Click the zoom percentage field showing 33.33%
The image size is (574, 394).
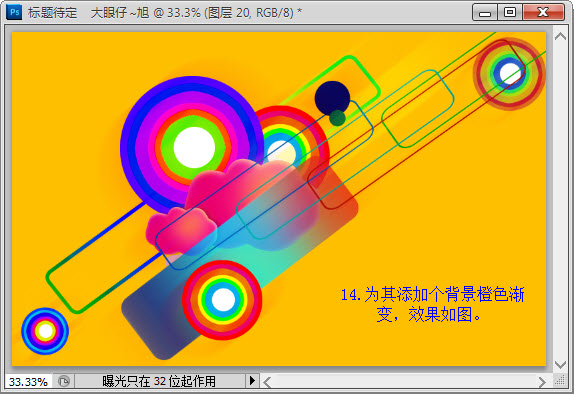tap(29, 381)
